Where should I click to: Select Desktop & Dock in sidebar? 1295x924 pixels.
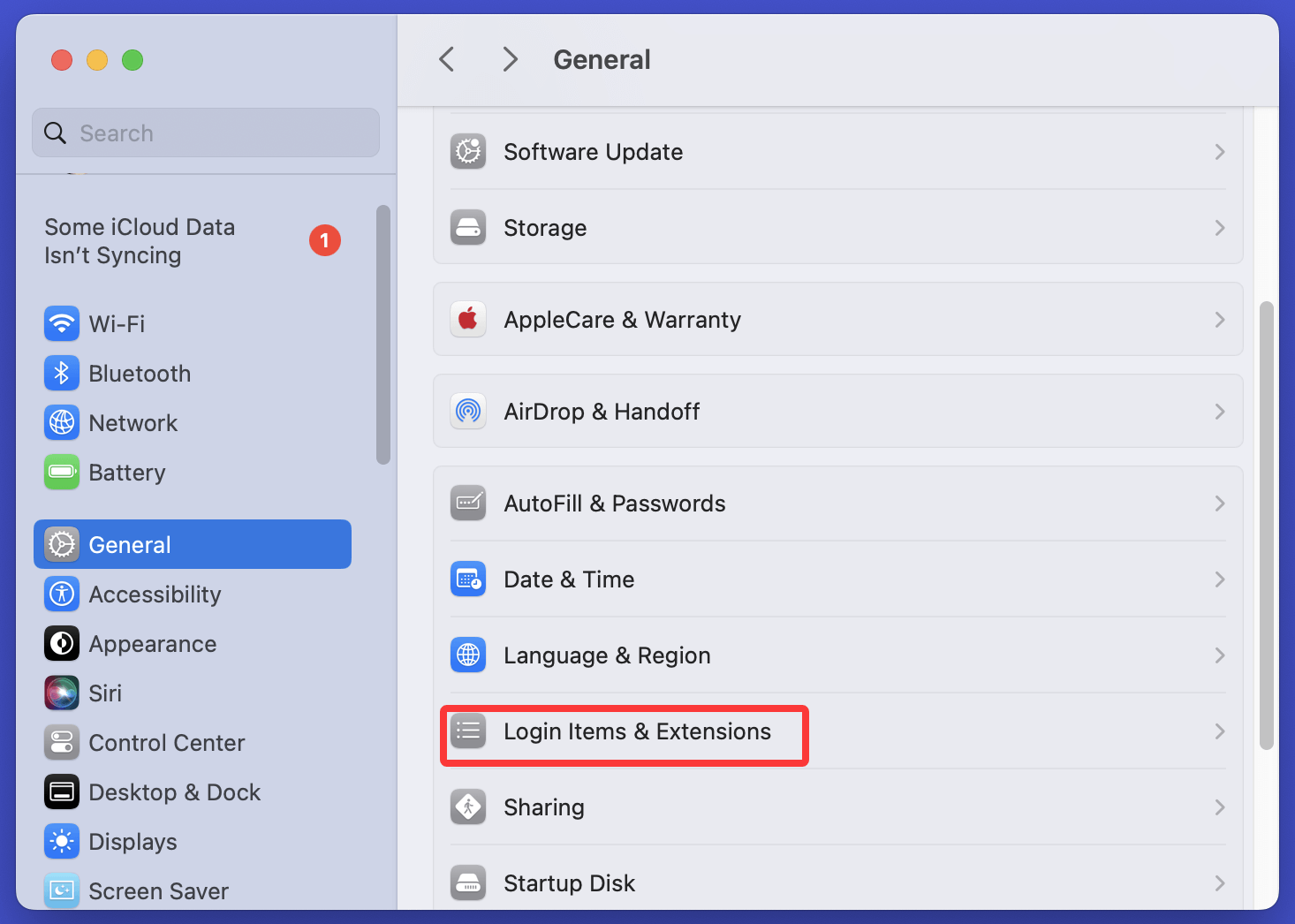[x=174, y=792]
